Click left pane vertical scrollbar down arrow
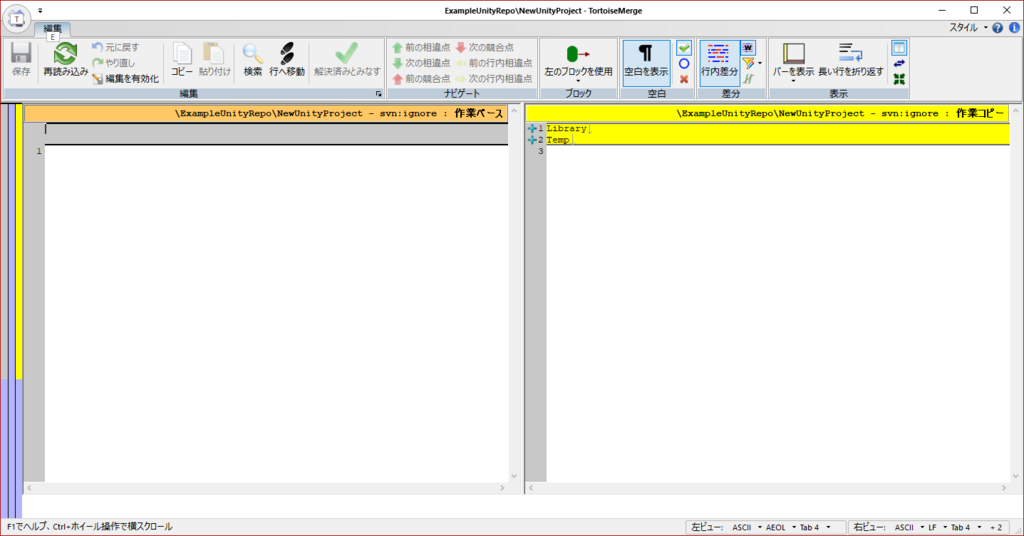This screenshot has height=536, width=1024. pos(514,476)
